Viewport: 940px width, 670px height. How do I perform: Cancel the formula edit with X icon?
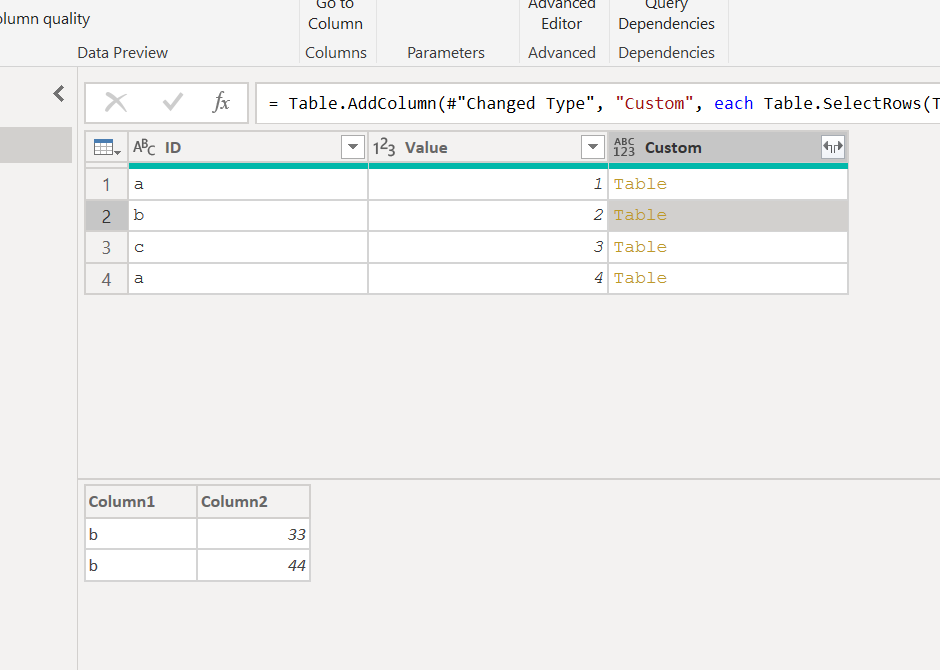116,102
